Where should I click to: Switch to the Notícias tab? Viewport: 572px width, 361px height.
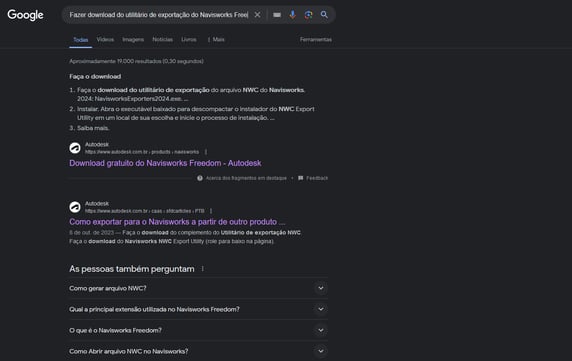pos(162,39)
